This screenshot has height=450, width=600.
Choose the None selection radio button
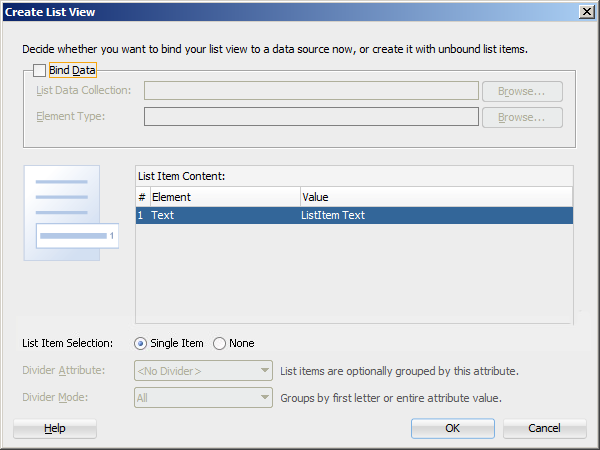[220, 343]
